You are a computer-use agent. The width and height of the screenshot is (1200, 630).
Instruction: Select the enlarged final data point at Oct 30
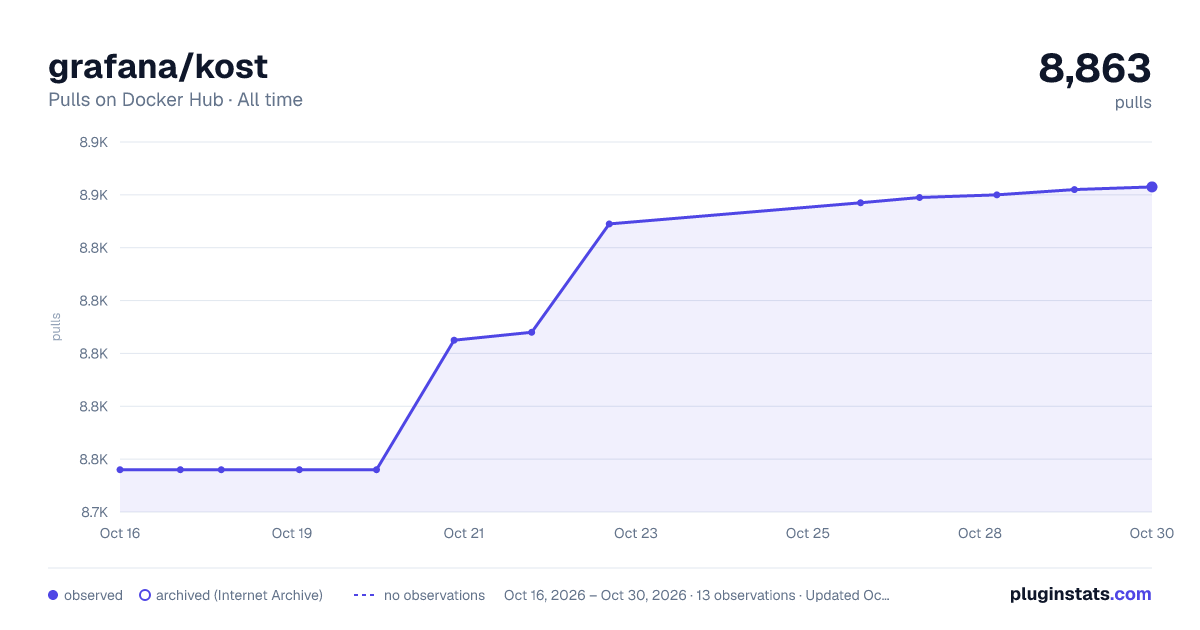pos(1152,187)
